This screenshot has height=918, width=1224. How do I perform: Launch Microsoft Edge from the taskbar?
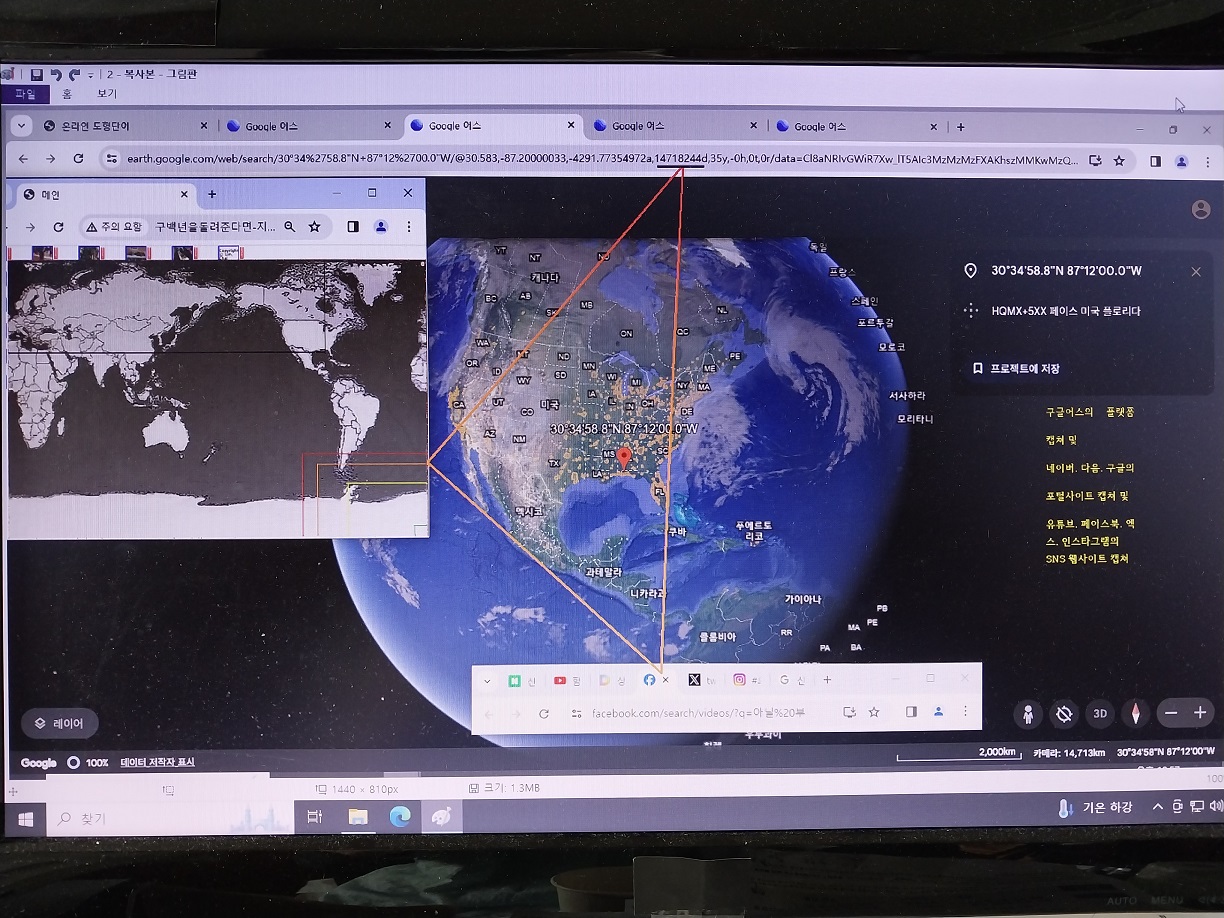[x=400, y=817]
